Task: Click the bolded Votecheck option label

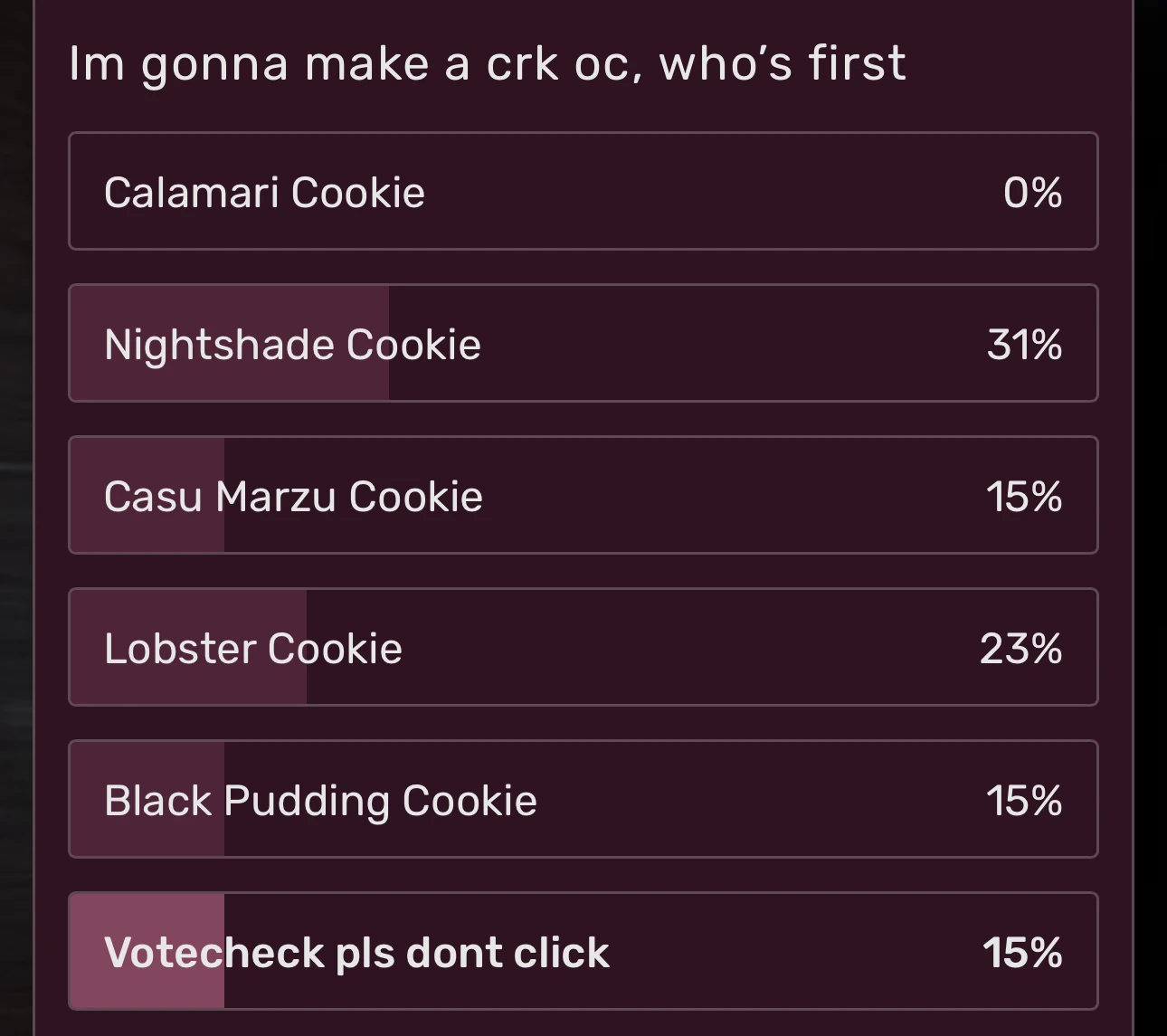Action: coord(356,951)
